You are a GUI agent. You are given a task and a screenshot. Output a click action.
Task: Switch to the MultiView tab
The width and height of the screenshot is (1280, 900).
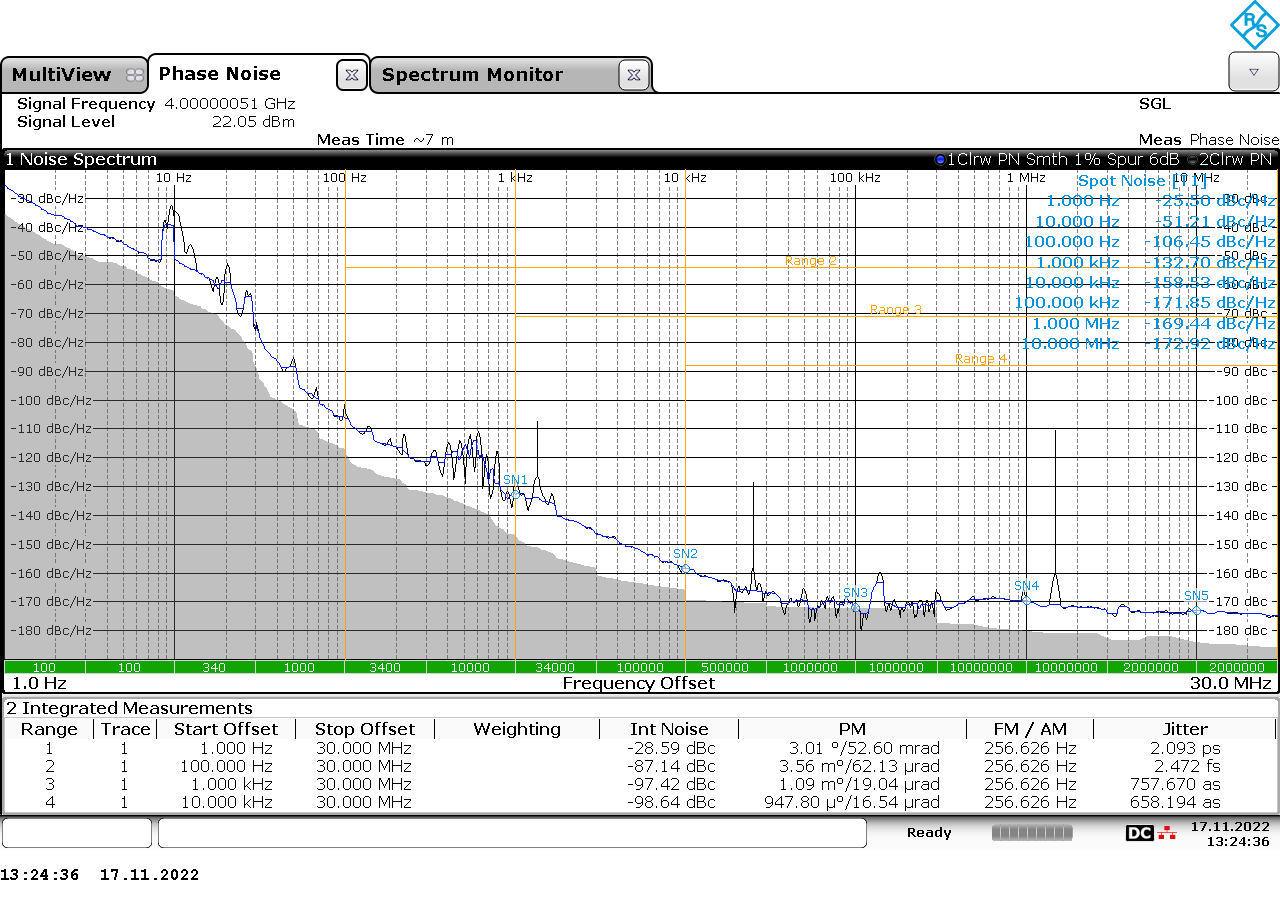[62, 75]
